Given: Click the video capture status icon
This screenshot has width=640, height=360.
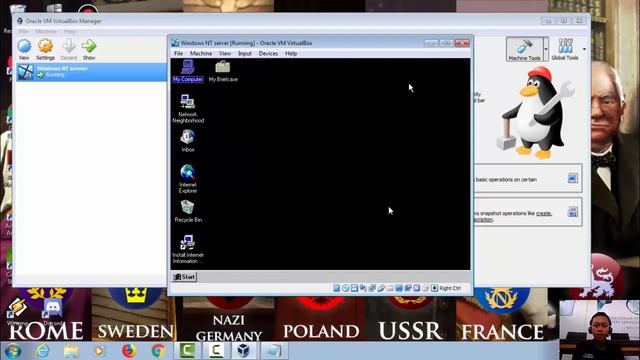Looking at the screenshot, I should (x=408, y=288).
